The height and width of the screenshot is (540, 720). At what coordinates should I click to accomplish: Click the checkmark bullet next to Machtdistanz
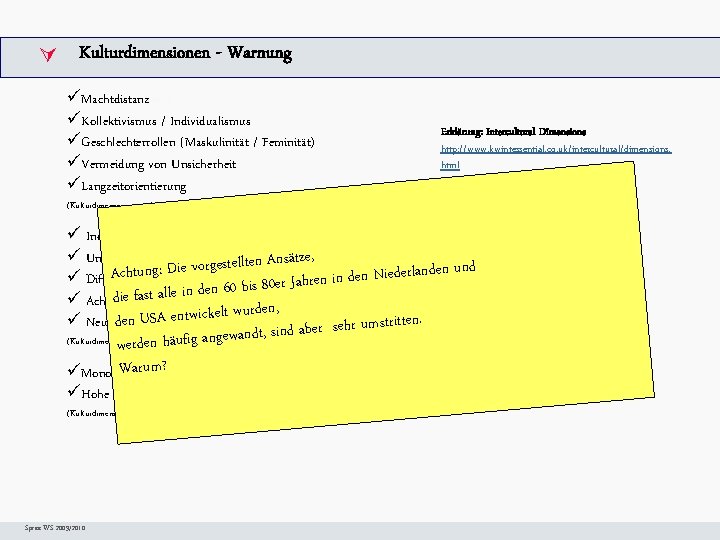coord(73,96)
